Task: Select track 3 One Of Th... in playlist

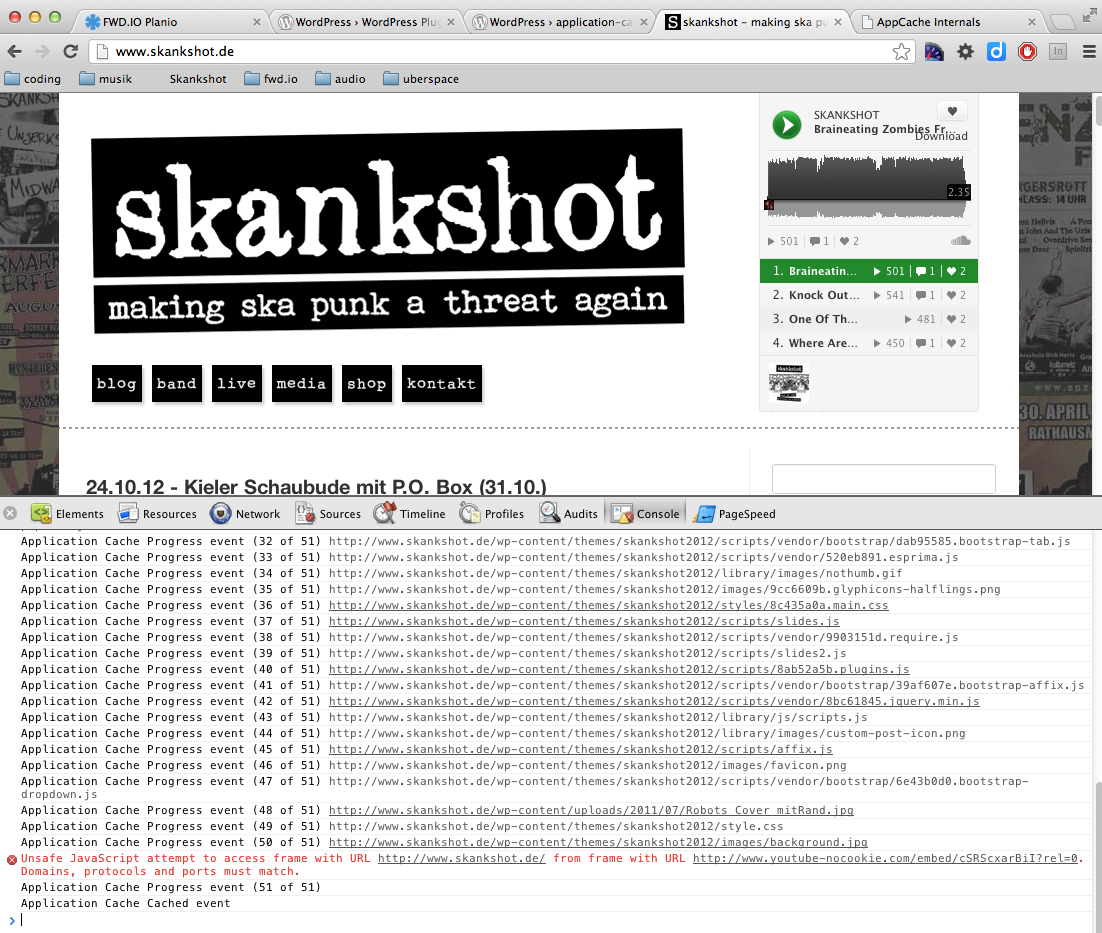Action: click(869, 319)
